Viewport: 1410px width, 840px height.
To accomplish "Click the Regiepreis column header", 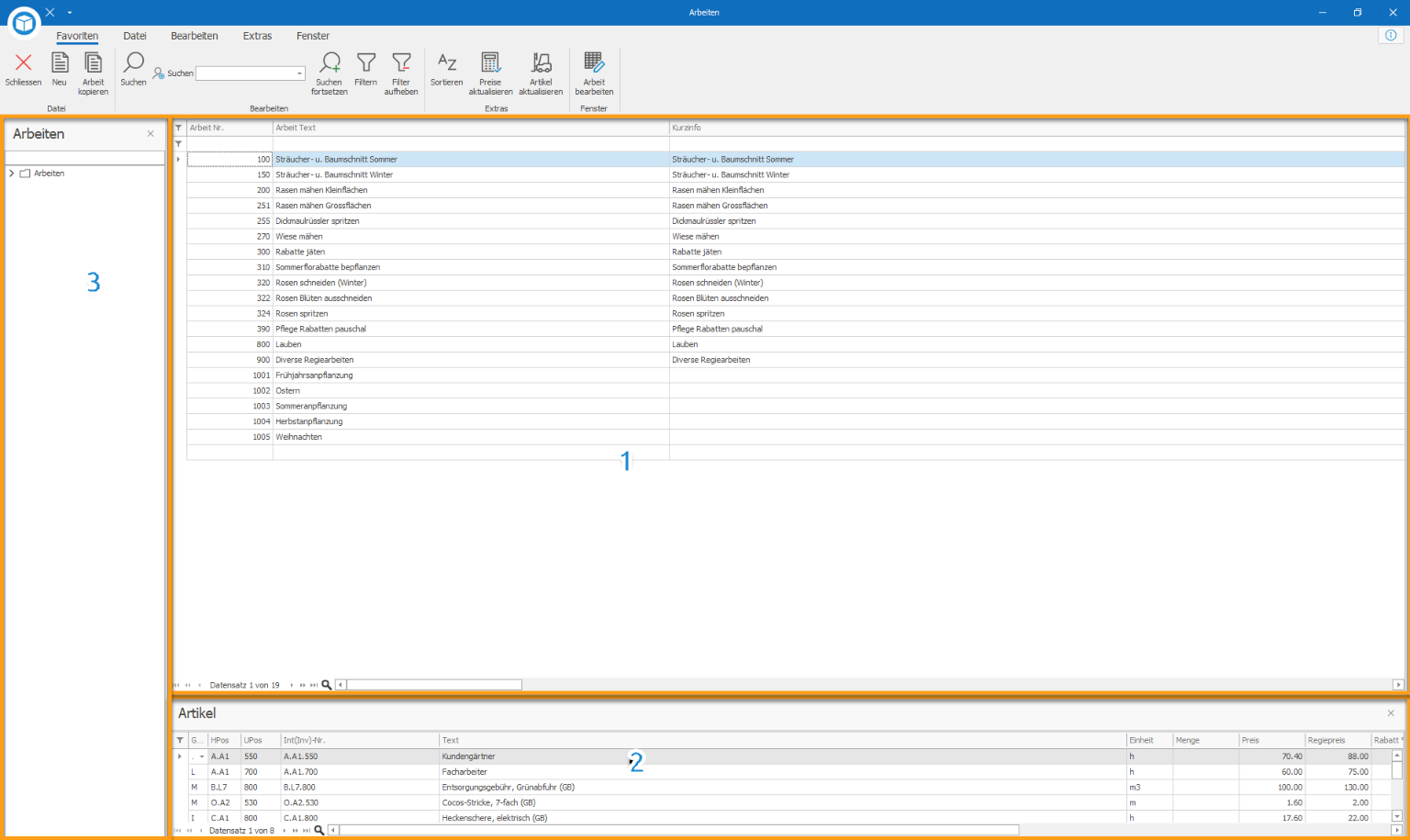I will pos(1337,740).
